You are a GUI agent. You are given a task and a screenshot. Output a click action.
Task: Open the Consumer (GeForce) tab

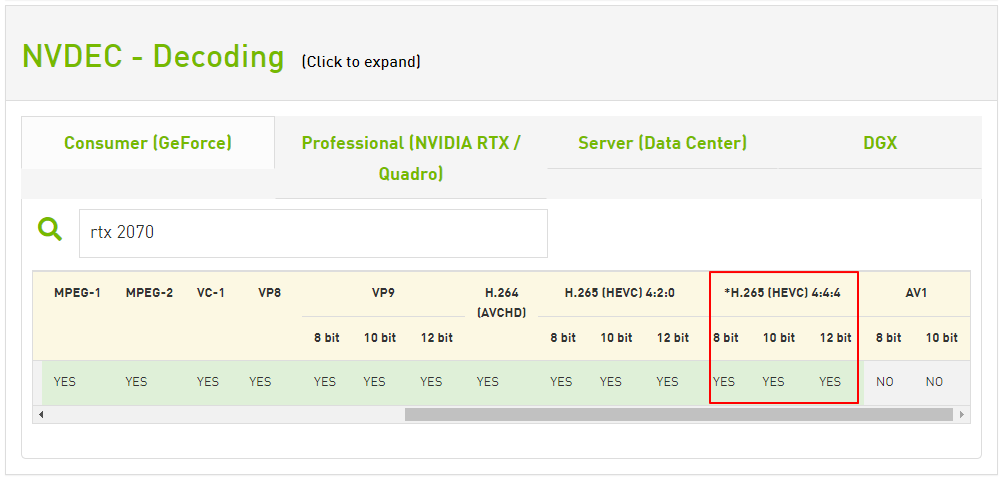[148, 143]
